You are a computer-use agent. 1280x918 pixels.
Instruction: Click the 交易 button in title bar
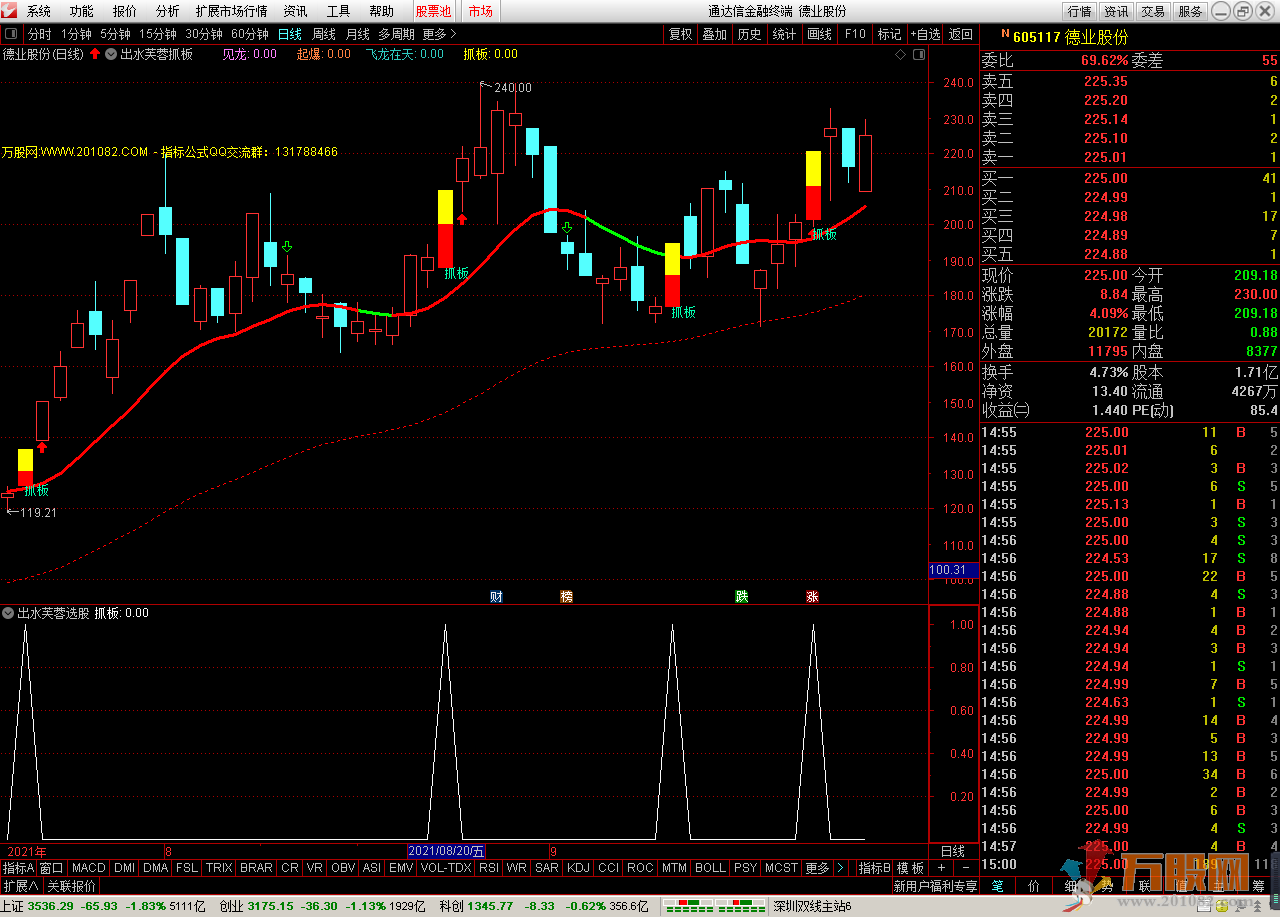[1153, 11]
